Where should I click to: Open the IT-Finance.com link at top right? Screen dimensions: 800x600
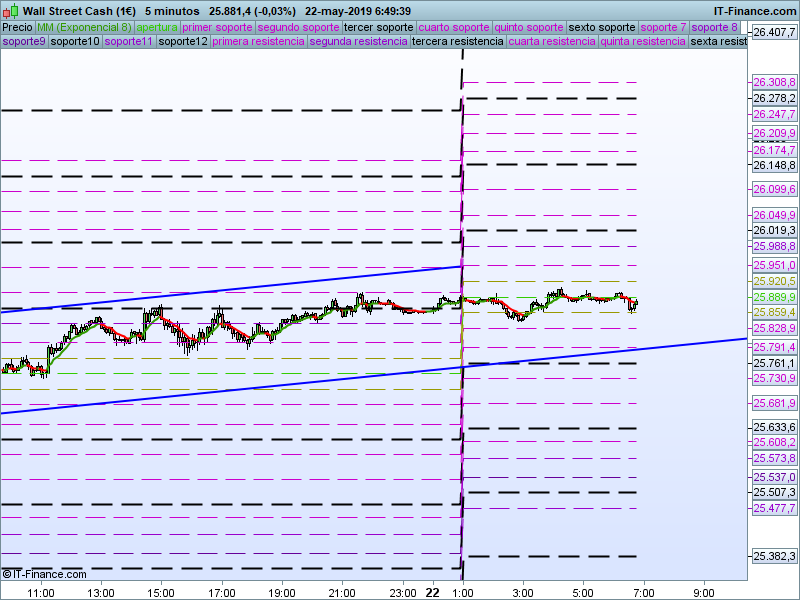[x=754, y=11]
